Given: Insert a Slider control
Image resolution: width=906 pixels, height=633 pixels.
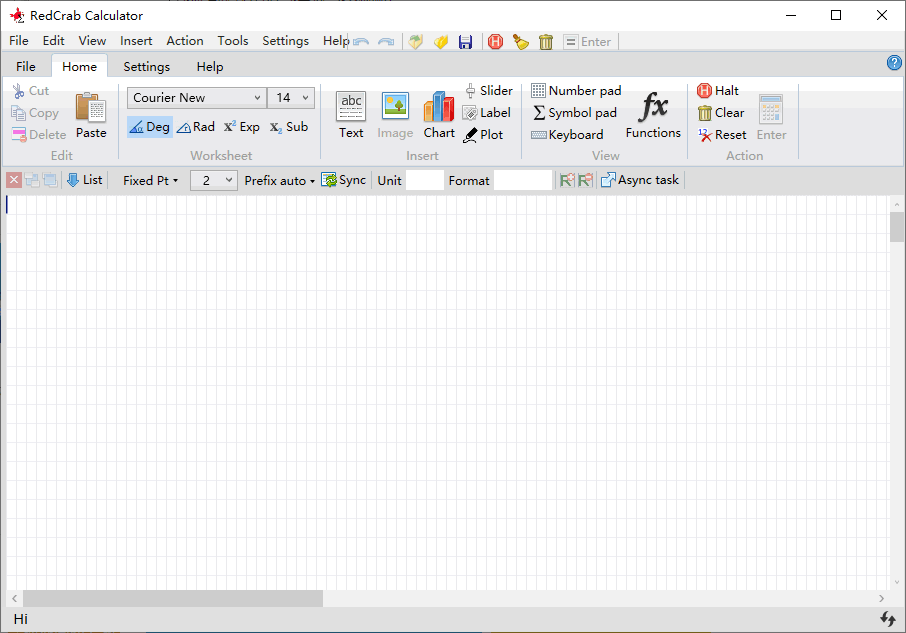Looking at the screenshot, I should 489,91.
